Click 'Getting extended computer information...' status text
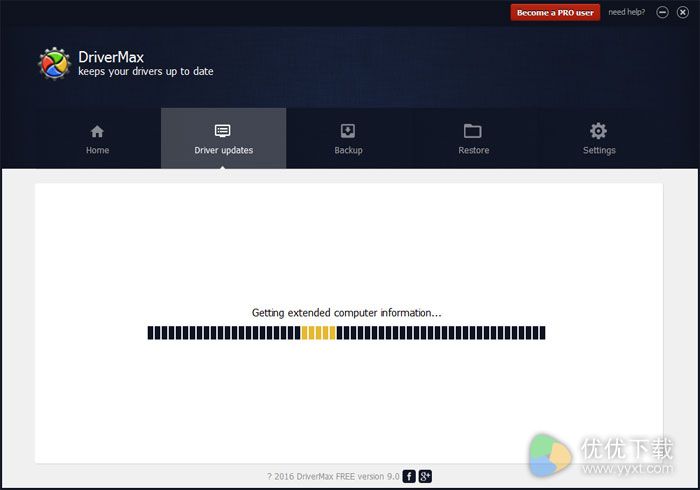Viewport: 700px width, 490px height. pos(346,313)
